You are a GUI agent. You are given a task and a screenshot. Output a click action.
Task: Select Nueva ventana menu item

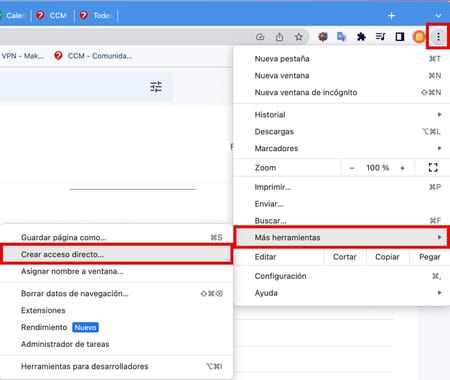tap(342, 75)
